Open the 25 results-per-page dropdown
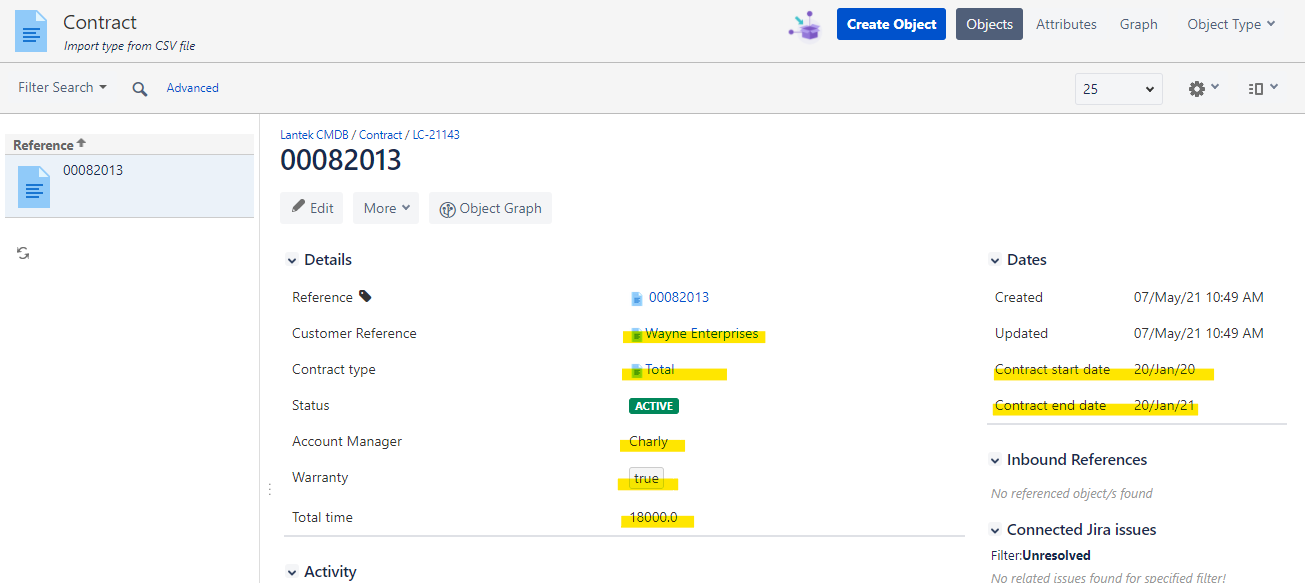 [x=1119, y=89]
